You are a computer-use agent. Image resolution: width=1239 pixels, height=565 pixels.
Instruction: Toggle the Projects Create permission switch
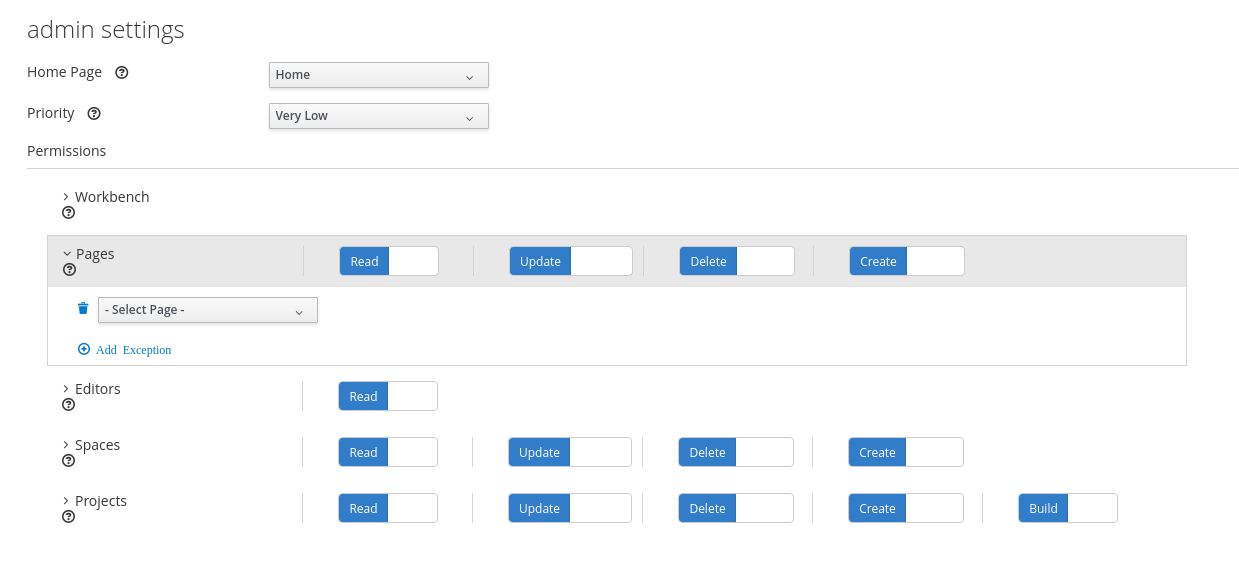tap(905, 509)
